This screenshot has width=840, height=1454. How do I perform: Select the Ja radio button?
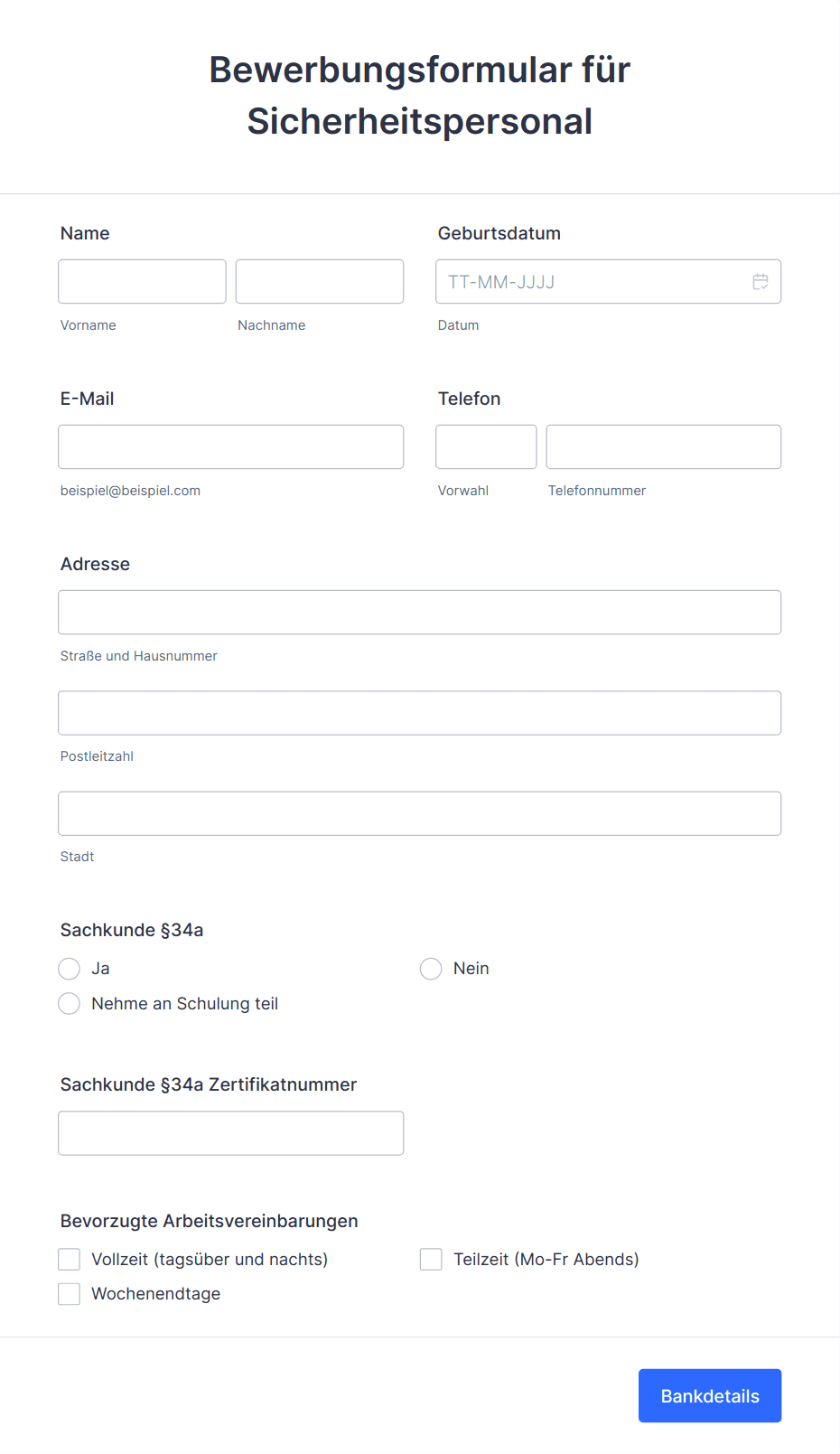(x=70, y=969)
